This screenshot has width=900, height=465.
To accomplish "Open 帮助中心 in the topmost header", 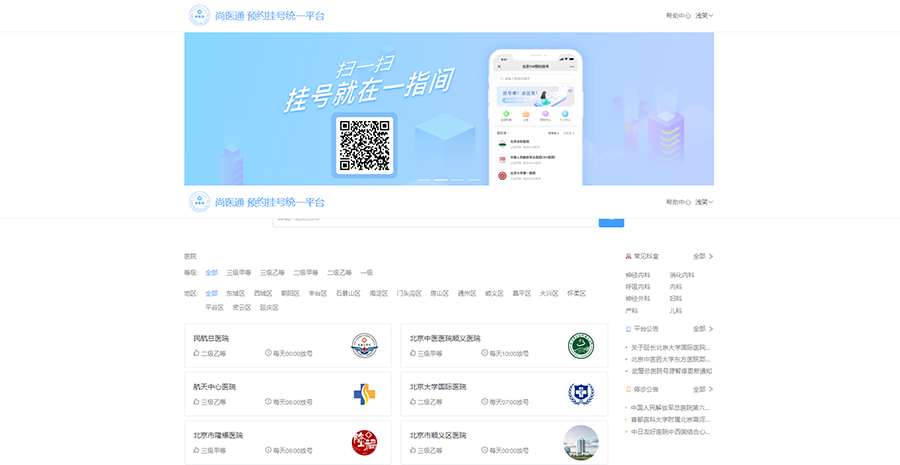I will point(678,16).
